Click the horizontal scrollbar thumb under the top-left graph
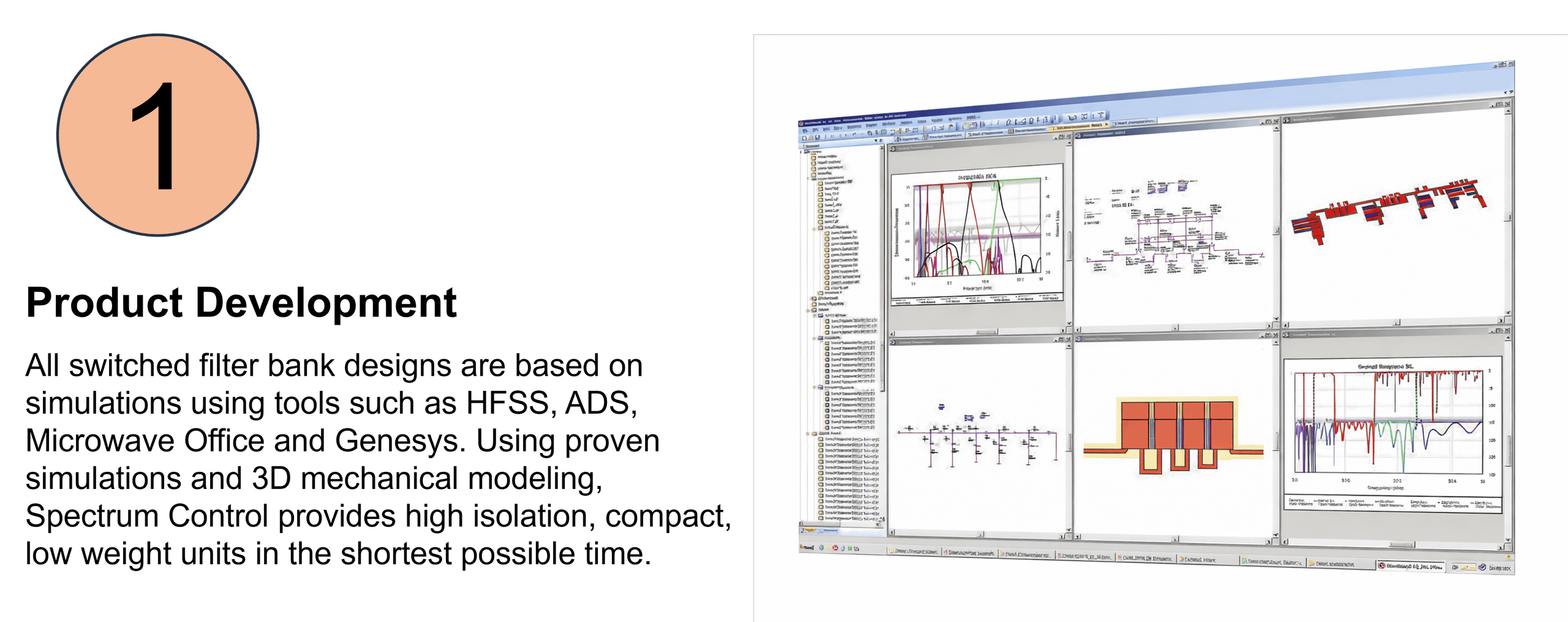Viewport: 1568px width, 622px height. pos(986,332)
